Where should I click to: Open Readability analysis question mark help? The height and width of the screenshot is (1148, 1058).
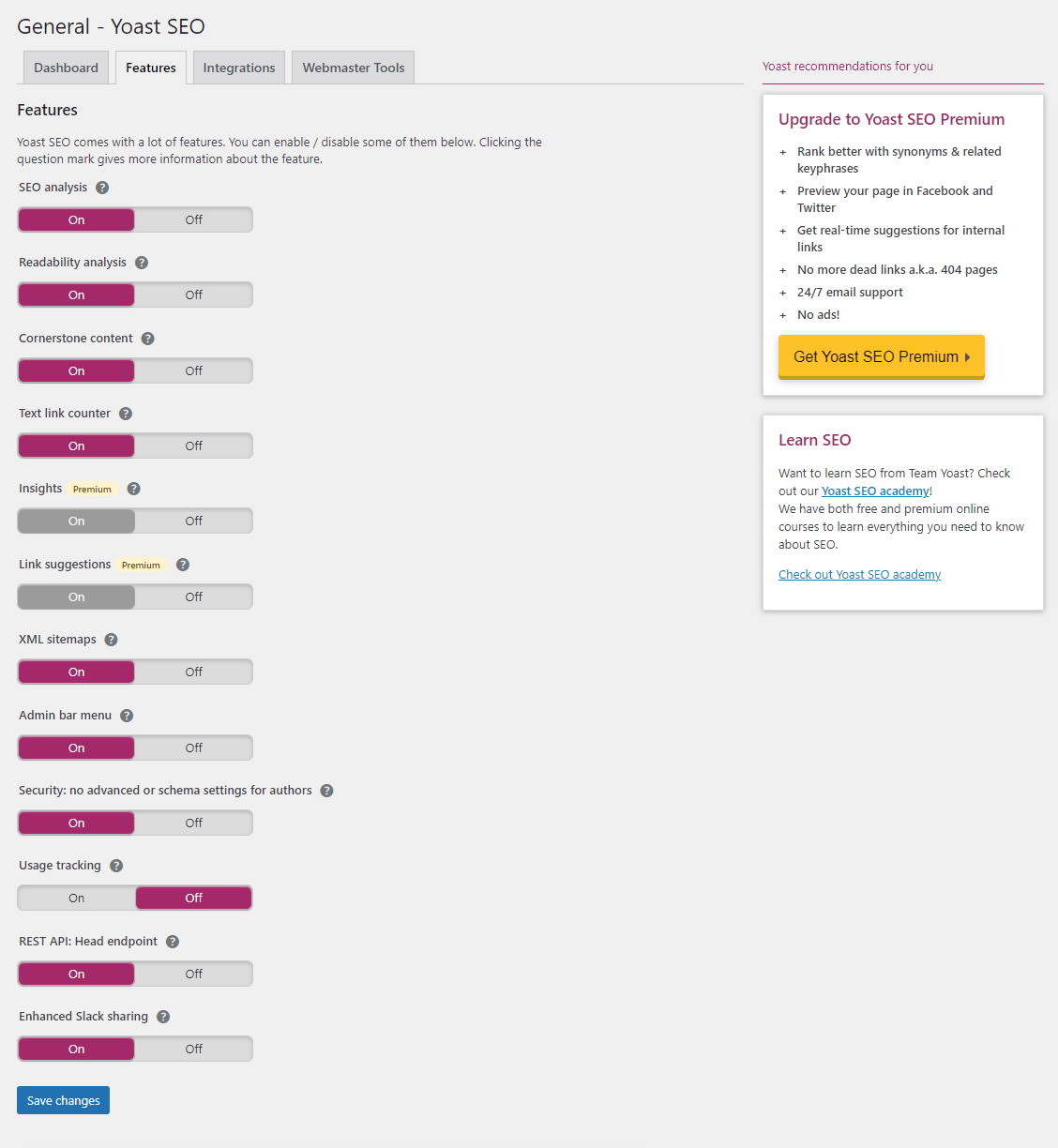point(142,263)
